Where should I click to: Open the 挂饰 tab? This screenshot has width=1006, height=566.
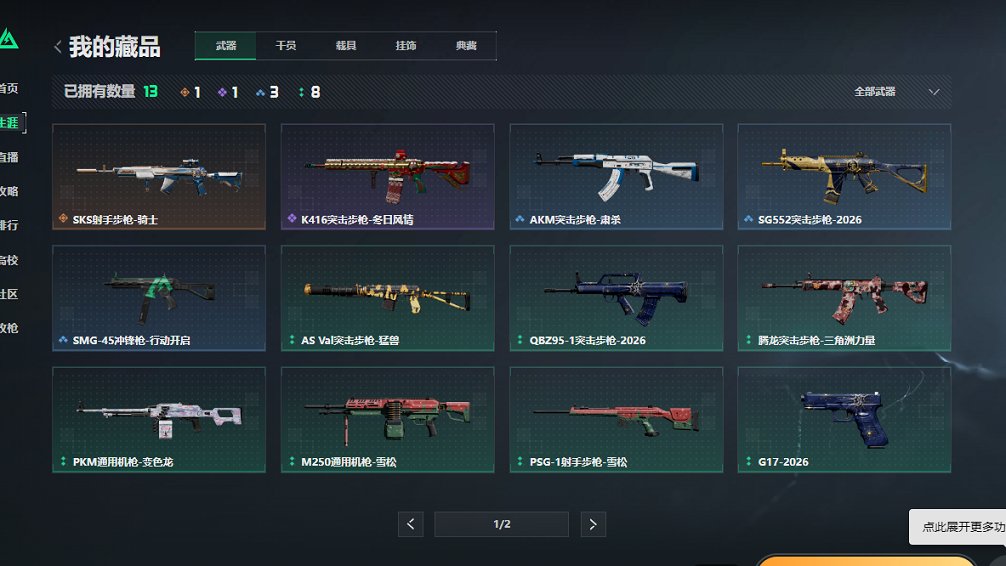405,46
